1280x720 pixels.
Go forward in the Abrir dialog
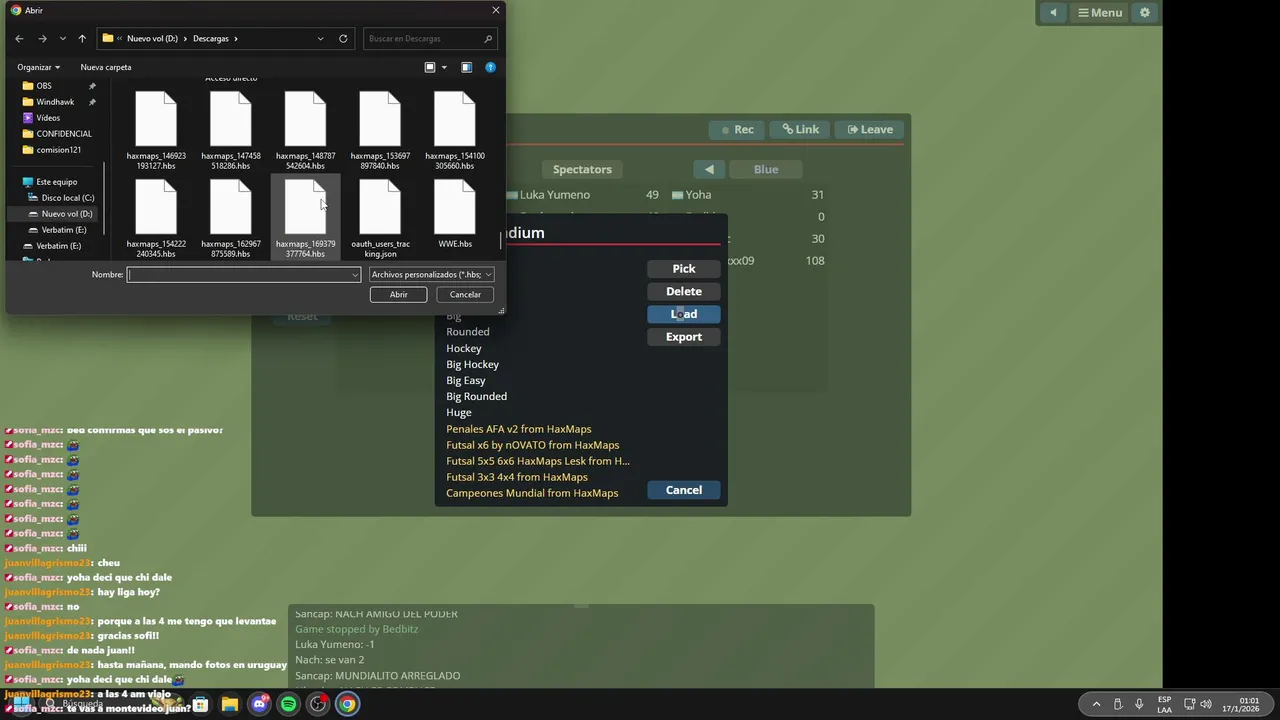[42, 38]
